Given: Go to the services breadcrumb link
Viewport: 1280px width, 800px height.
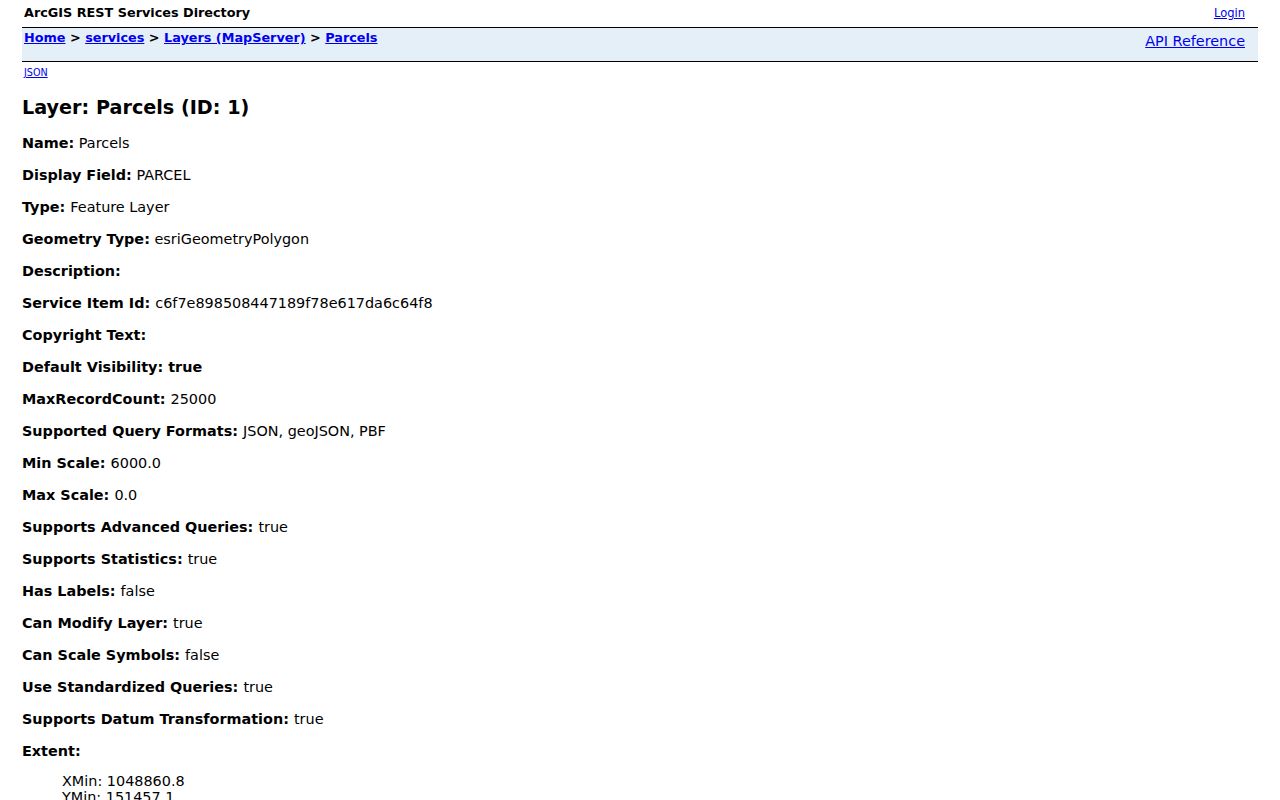Looking at the screenshot, I should pyautogui.click(x=115, y=38).
